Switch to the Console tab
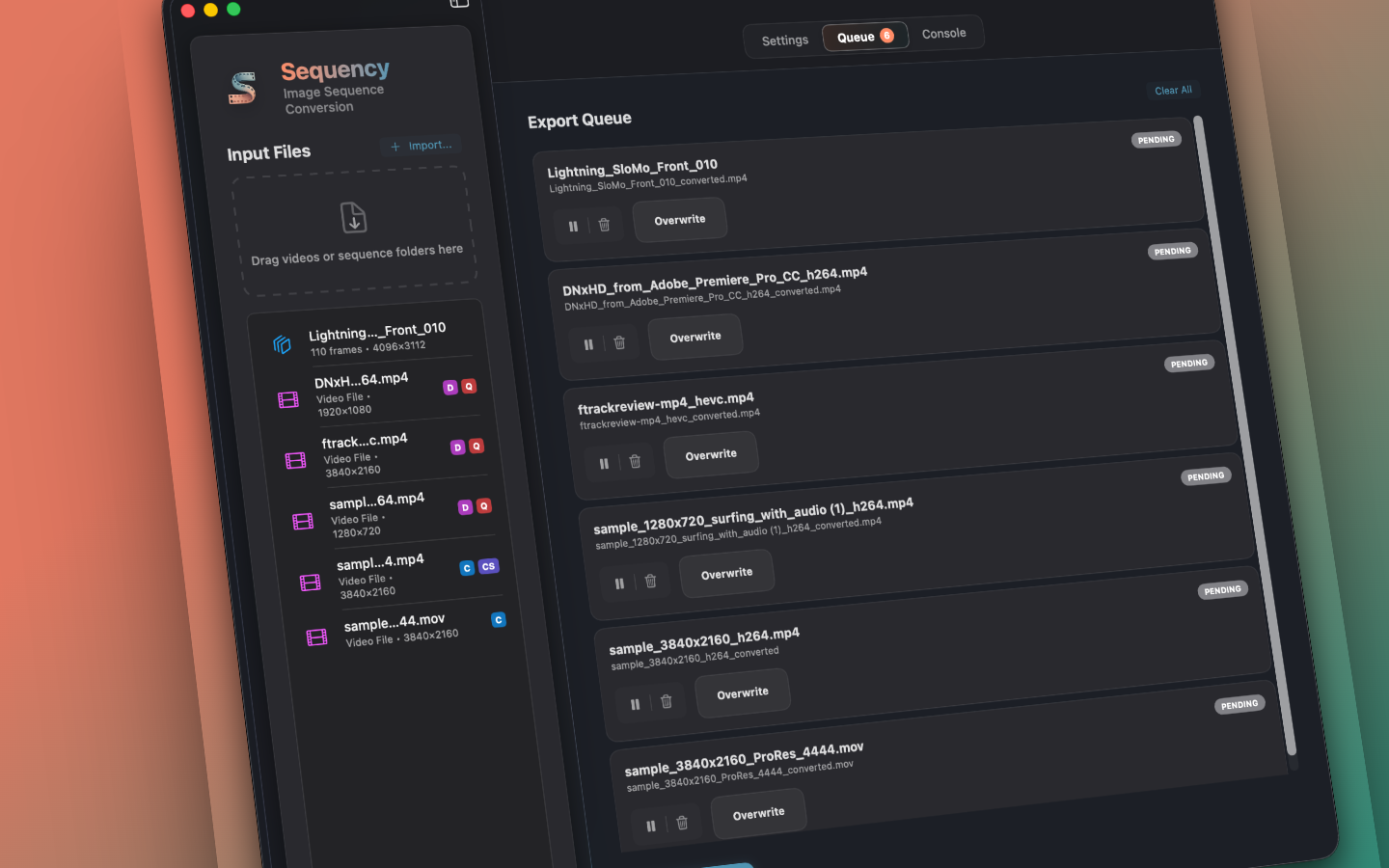 [943, 33]
